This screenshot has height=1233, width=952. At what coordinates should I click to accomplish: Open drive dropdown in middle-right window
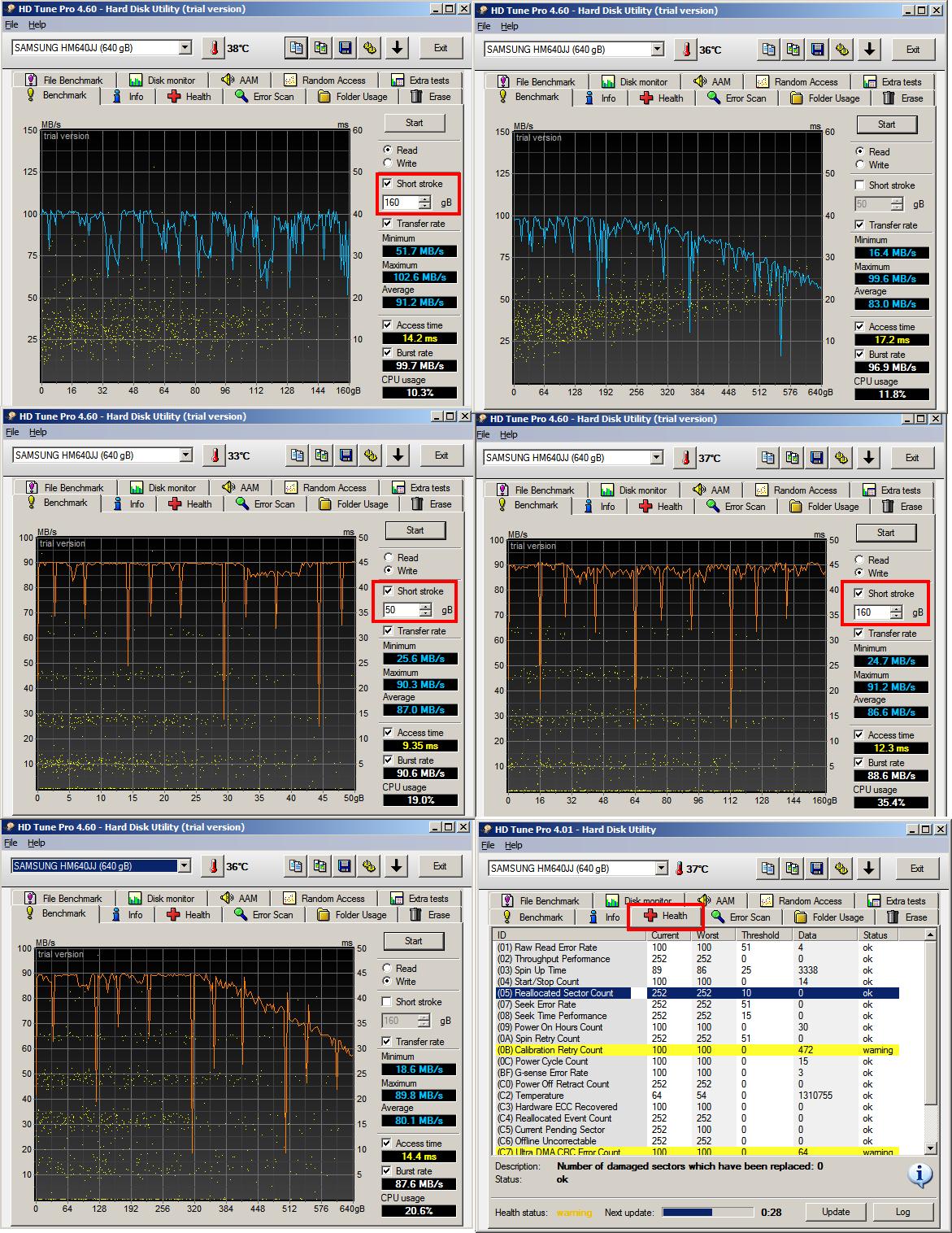click(x=657, y=458)
